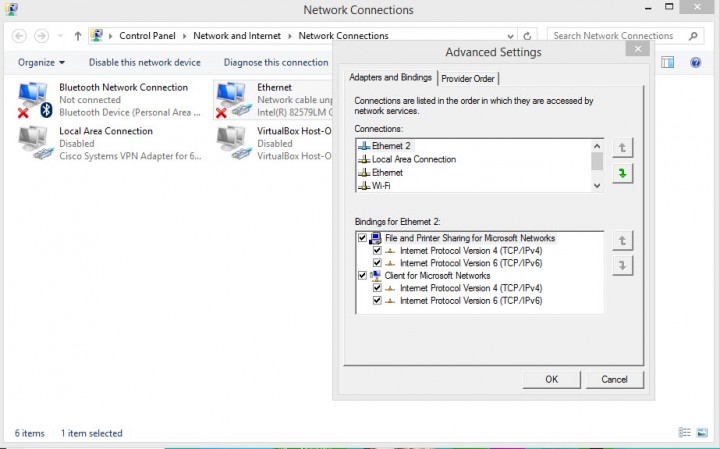Click the Ethernet 2 adapter icon in list
This screenshot has height=449, width=720.
(364, 146)
